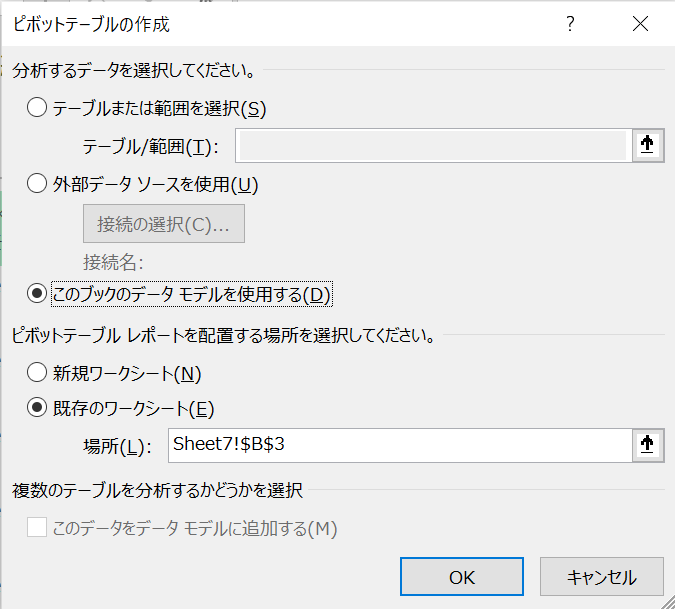The width and height of the screenshot is (675, 609).
Task: Click the テーブル/範囲(T): label
Action: pyautogui.click(x=151, y=147)
